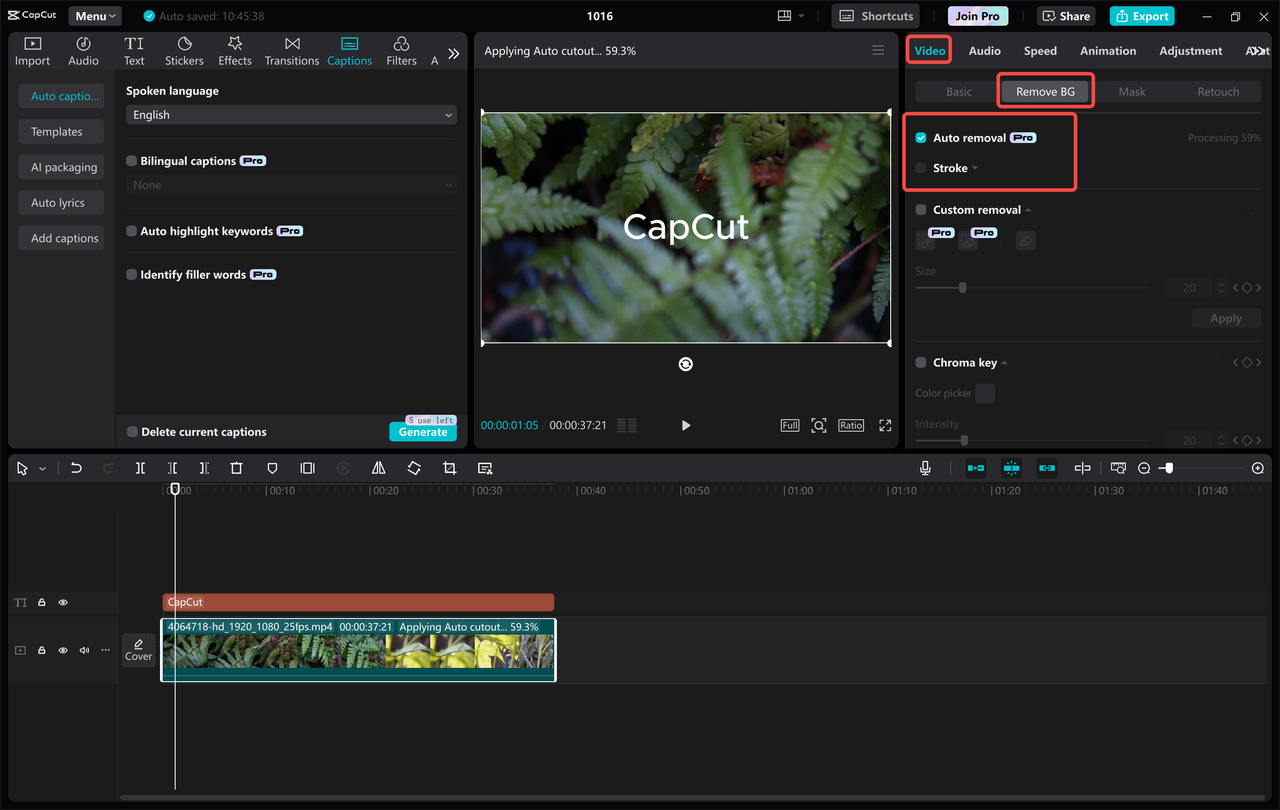
Task: Open the Spoken language dropdown
Action: [290, 114]
